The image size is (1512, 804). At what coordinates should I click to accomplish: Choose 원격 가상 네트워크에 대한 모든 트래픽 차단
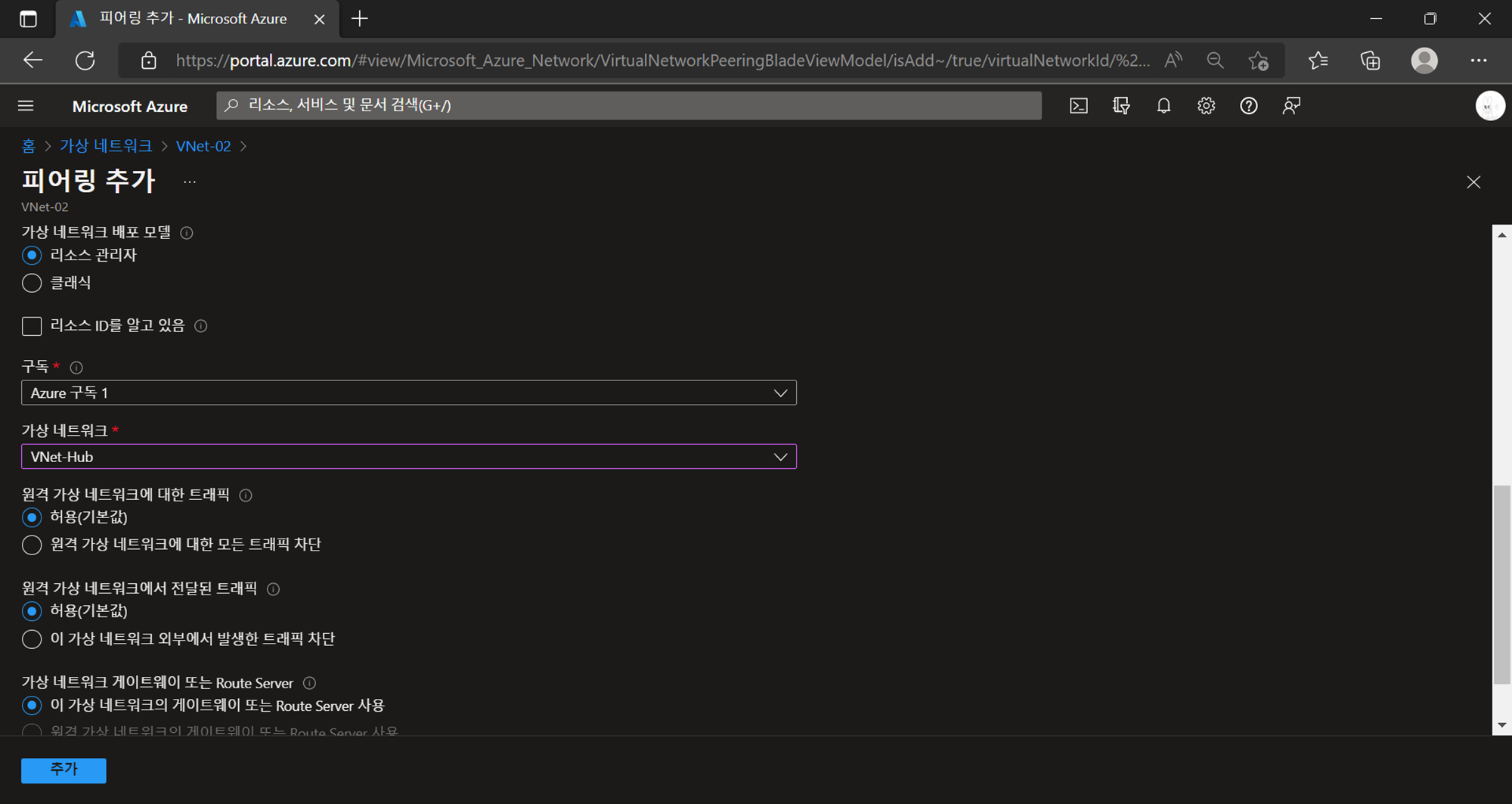[31, 545]
